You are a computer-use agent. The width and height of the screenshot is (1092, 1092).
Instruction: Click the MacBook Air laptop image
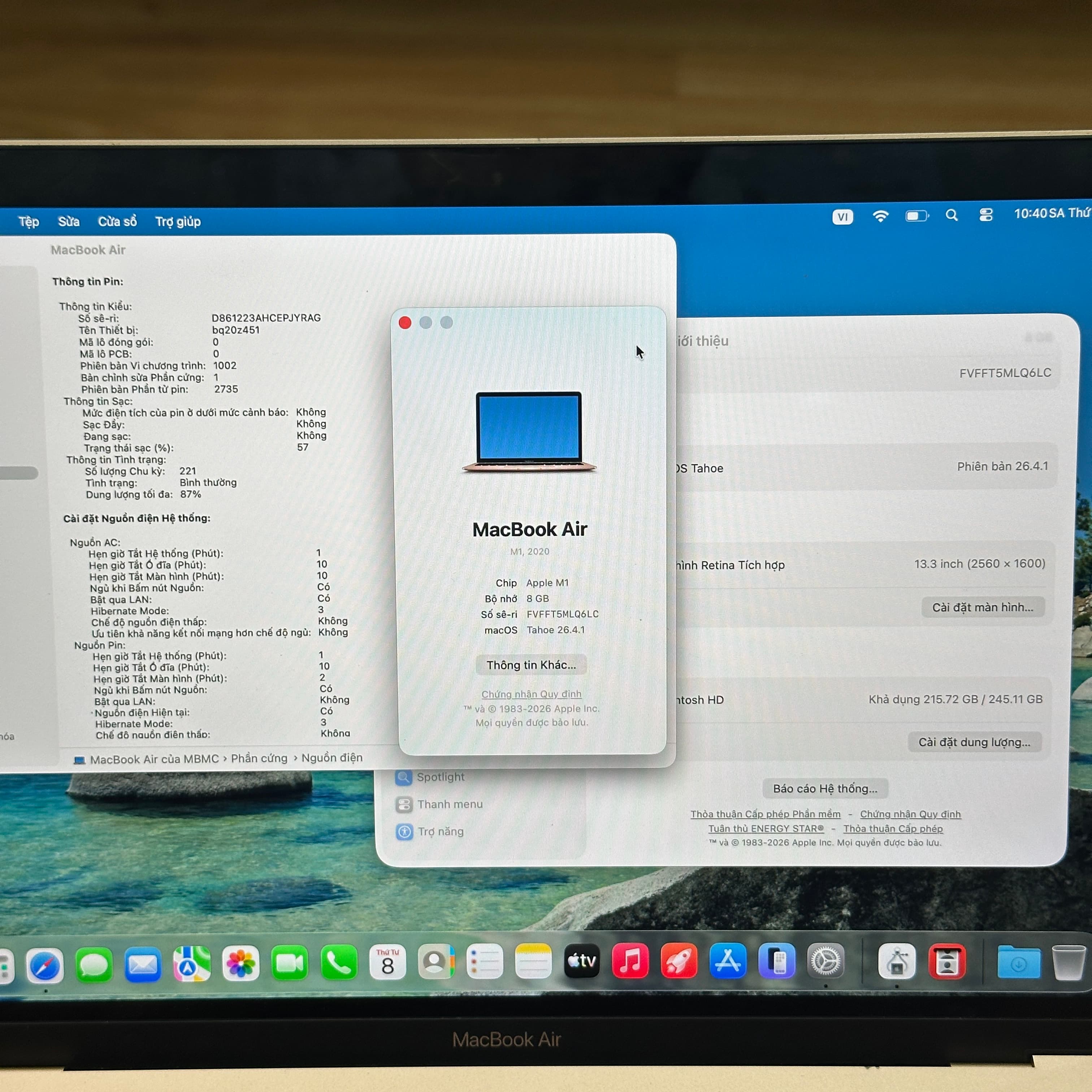pyautogui.click(x=529, y=432)
